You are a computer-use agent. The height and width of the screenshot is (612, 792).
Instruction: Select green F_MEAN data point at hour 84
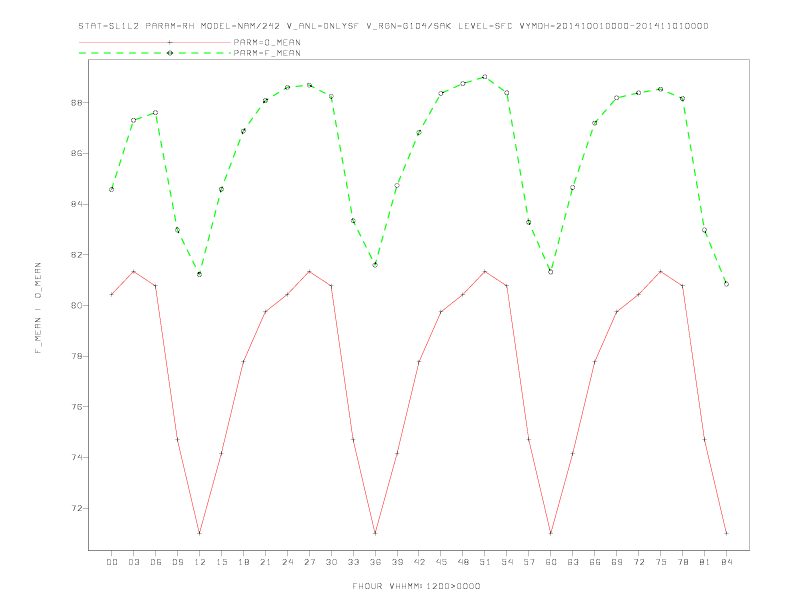(727, 284)
